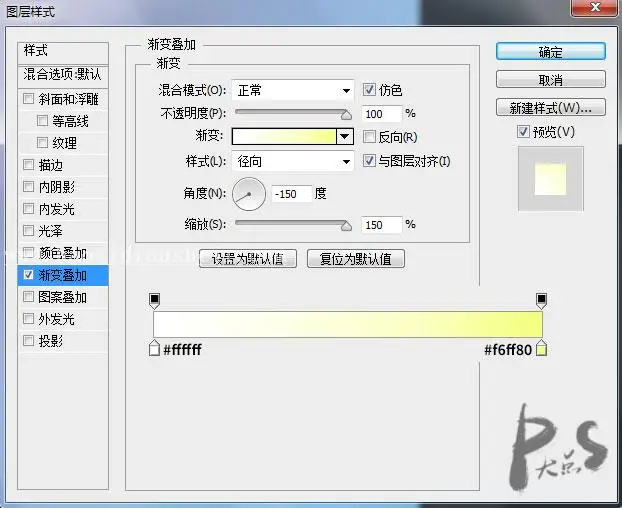622x508 pixels.
Task: Click the 角度 value field showing -150
Action: tap(292, 194)
